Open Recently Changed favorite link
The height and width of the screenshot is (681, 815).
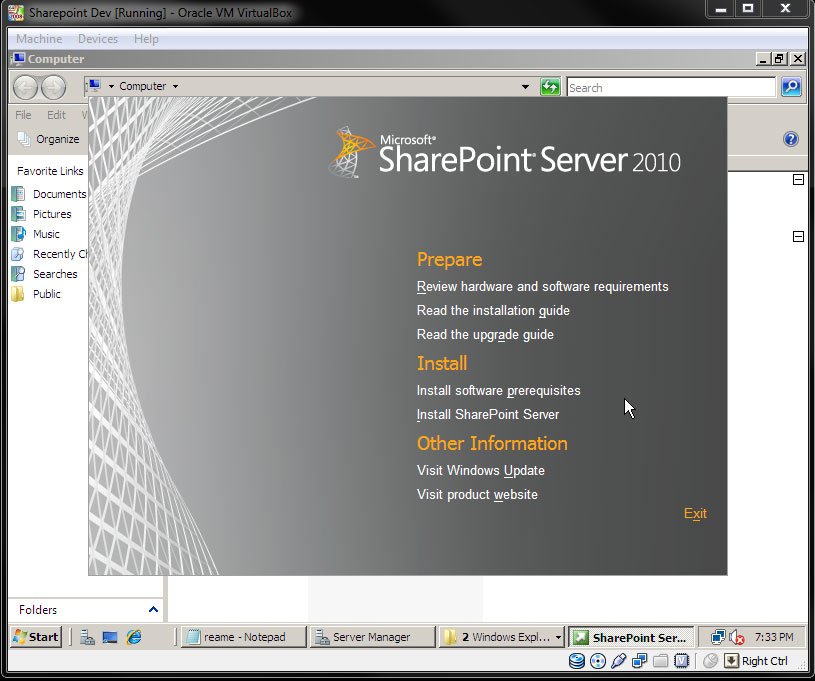[50, 254]
